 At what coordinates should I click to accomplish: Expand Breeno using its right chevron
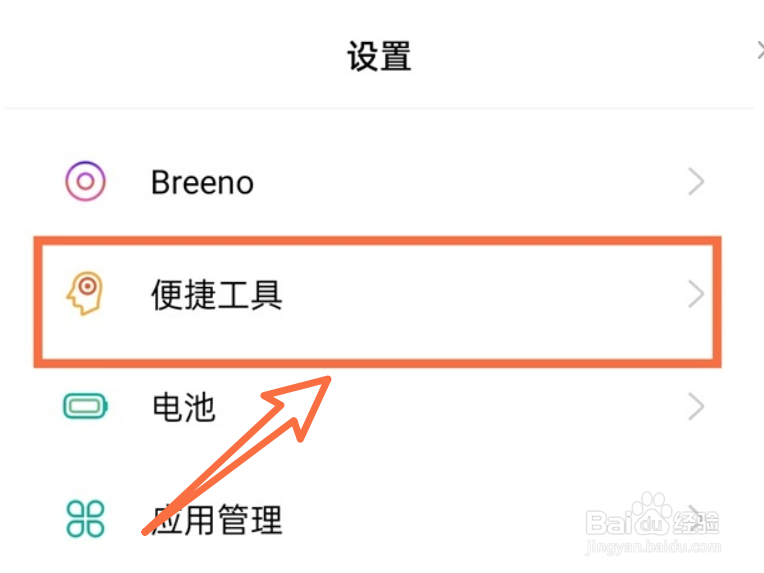[696, 182]
